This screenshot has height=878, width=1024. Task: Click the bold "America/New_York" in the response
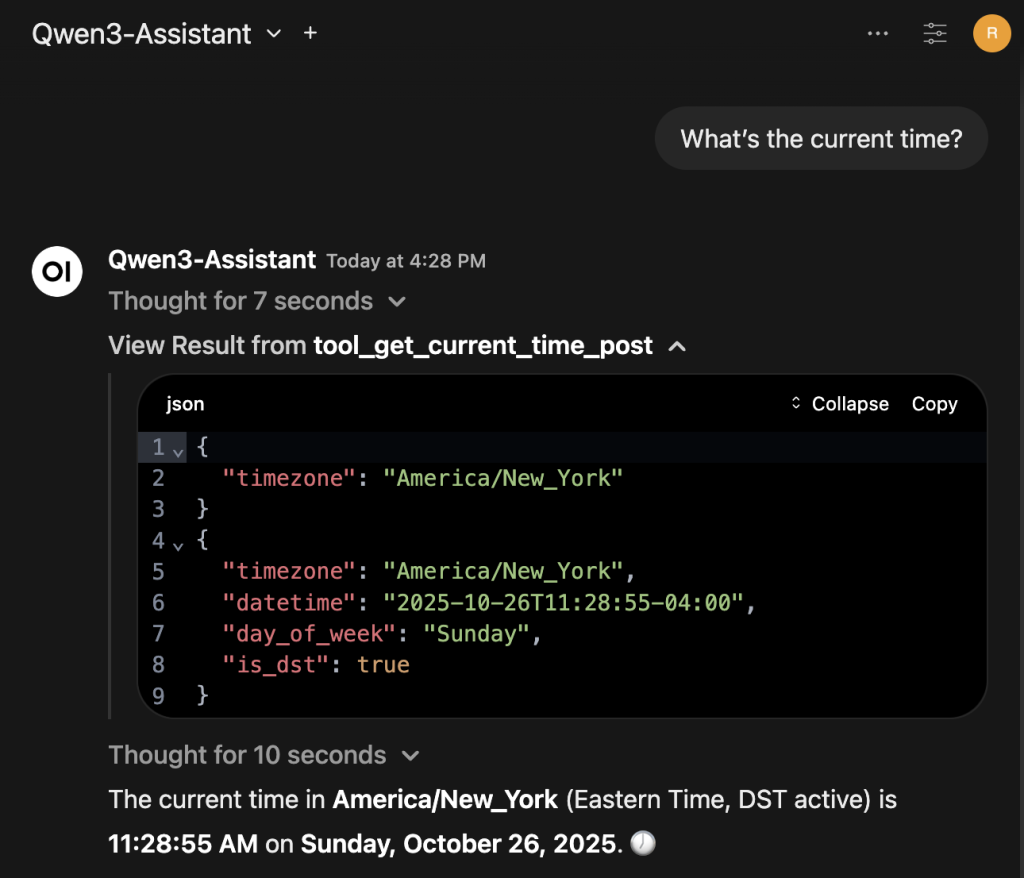445,800
